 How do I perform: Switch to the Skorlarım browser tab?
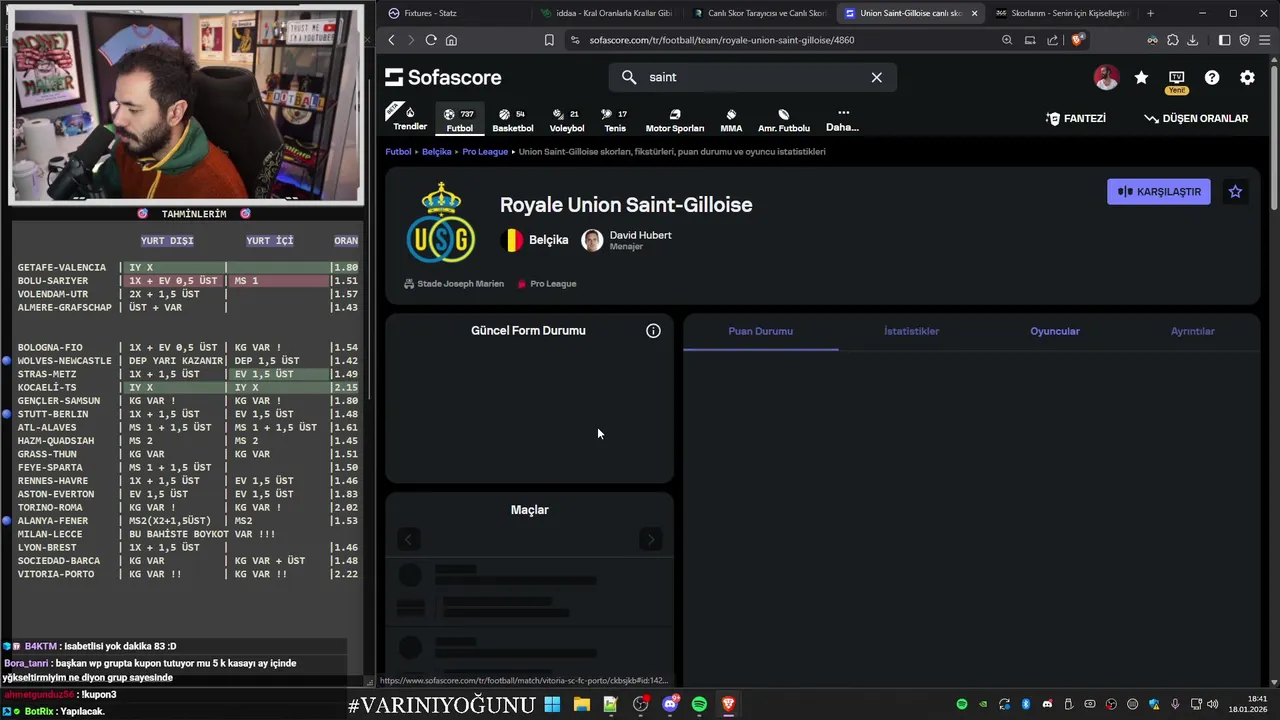[1061, 13]
